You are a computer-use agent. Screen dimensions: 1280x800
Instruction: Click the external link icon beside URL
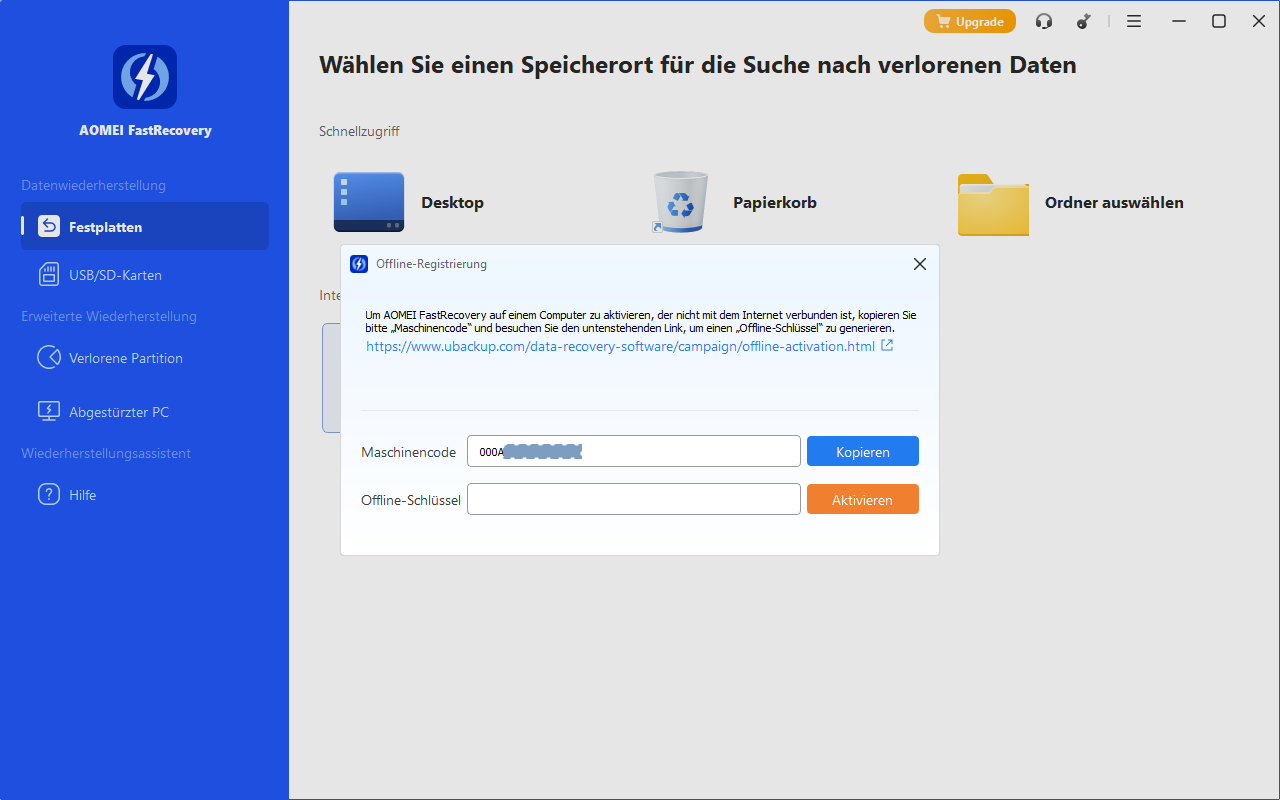(887, 346)
